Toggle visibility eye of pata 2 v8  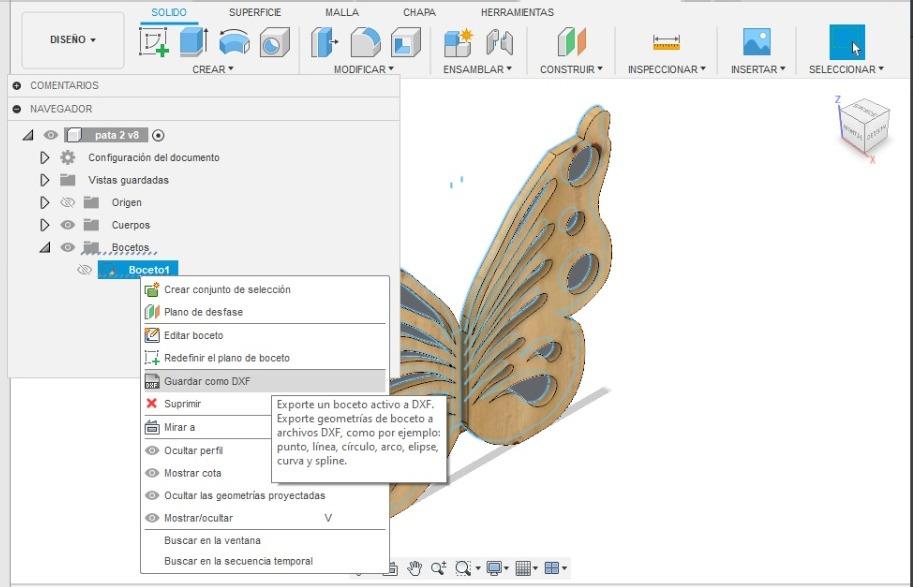coord(51,135)
